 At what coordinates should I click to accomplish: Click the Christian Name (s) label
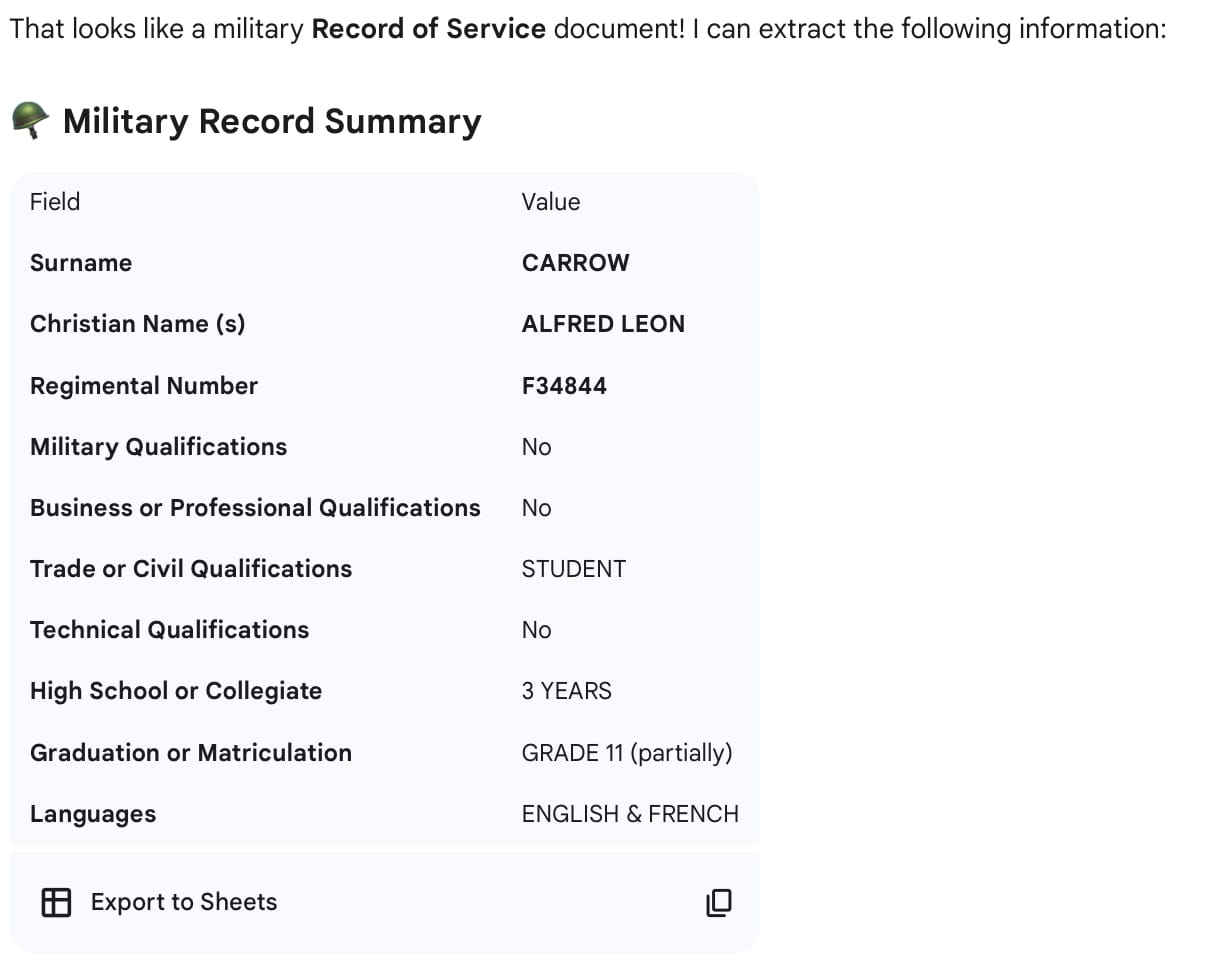click(137, 324)
